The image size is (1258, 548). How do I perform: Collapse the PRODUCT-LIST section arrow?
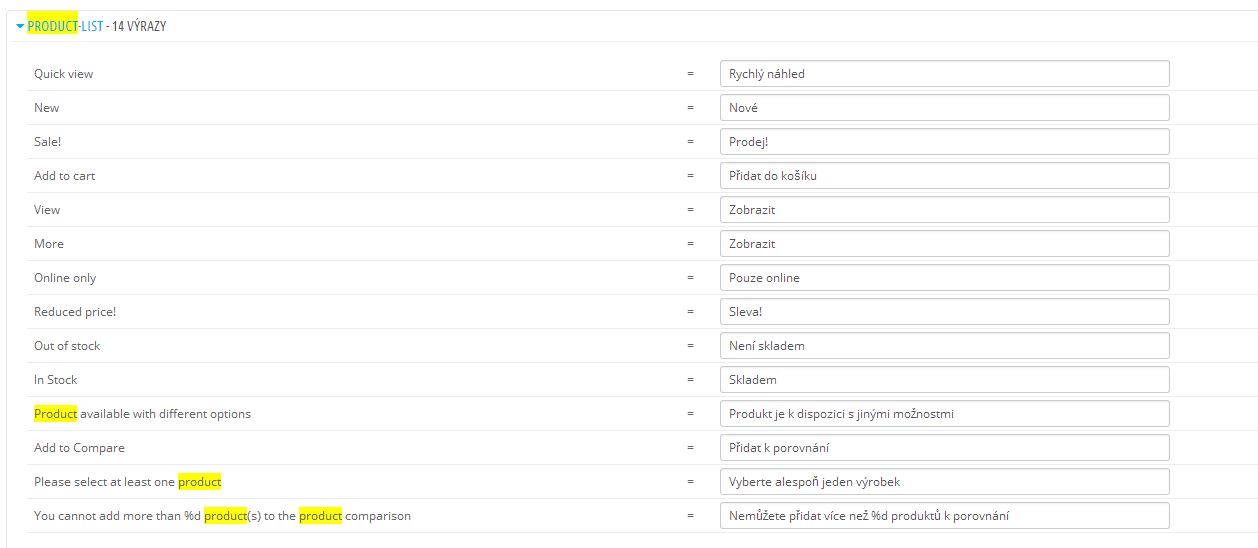tap(20, 27)
